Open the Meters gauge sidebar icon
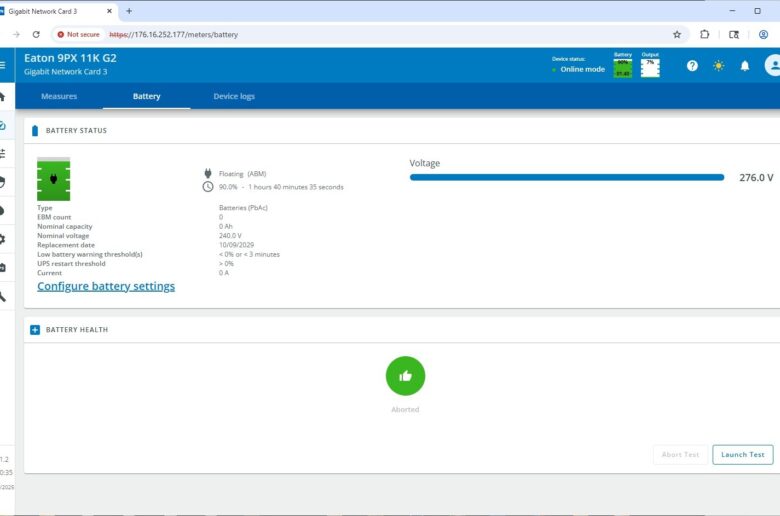Viewport: 780px width, 516px height. point(3,125)
